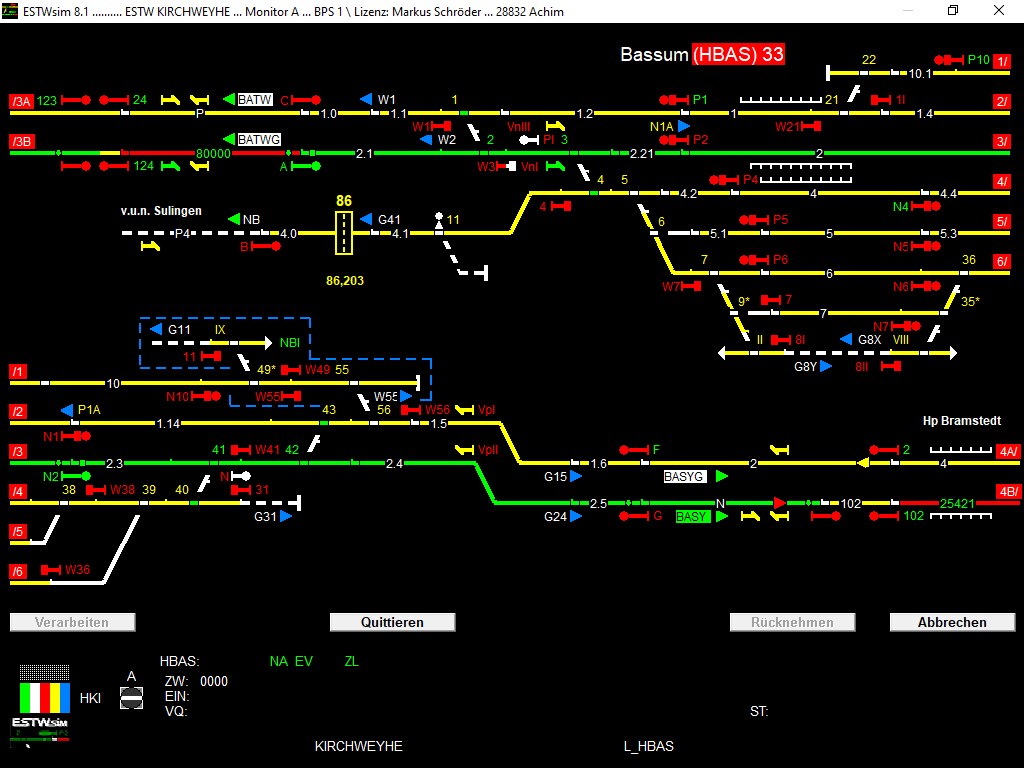Click the HKI color bars indicator
Viewport: 1024px width, 768px height.
45,697
